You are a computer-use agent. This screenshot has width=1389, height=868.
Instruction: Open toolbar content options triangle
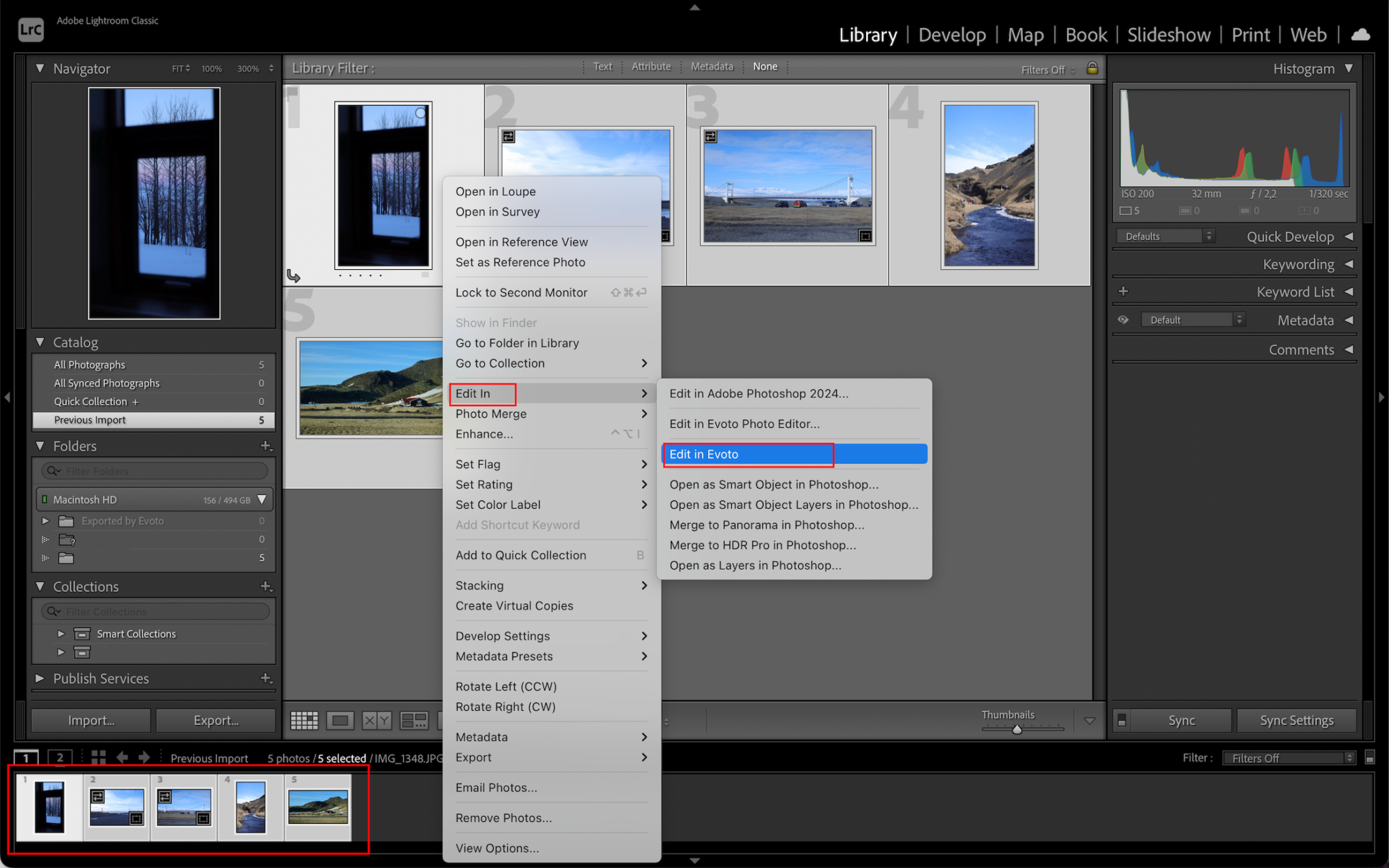pos(1089,721)
